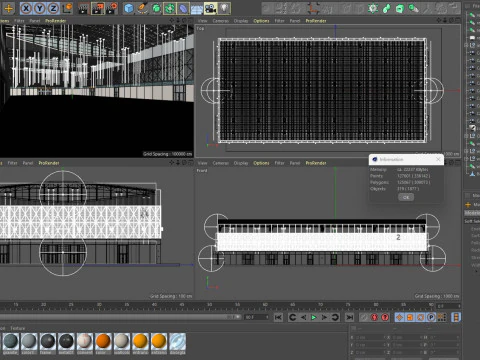This screenshot has height=360, width=480.
Task: Click marker 50 on the timeline ruler
Action: click(210, 305)
